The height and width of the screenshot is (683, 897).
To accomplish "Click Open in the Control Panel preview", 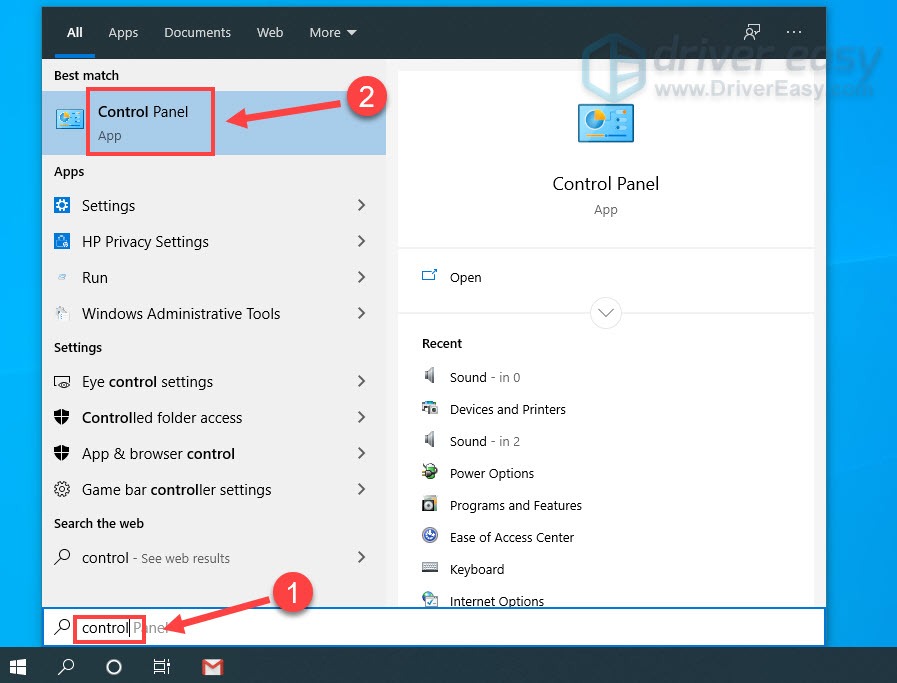I will 465,277.
